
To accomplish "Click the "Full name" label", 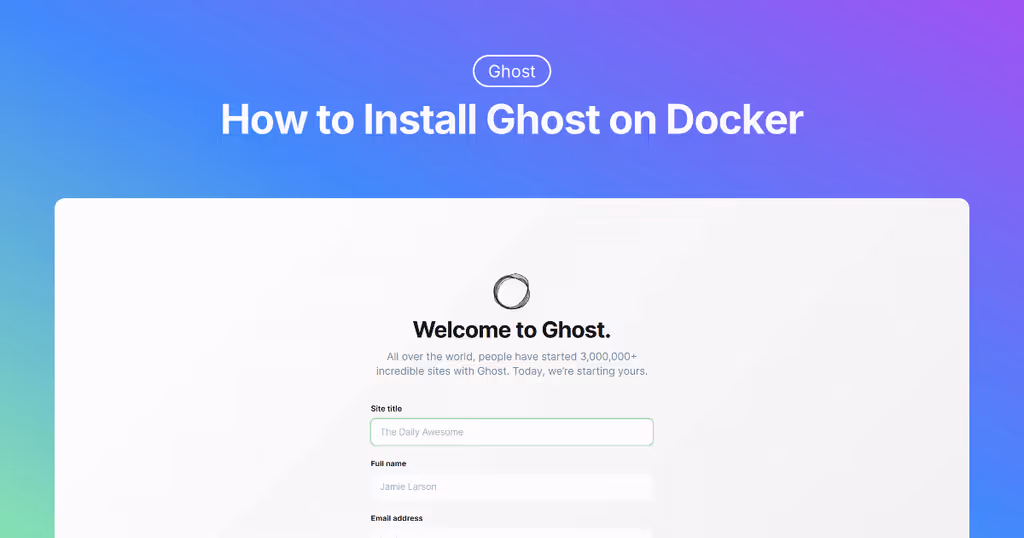I will tap(388, 464).
